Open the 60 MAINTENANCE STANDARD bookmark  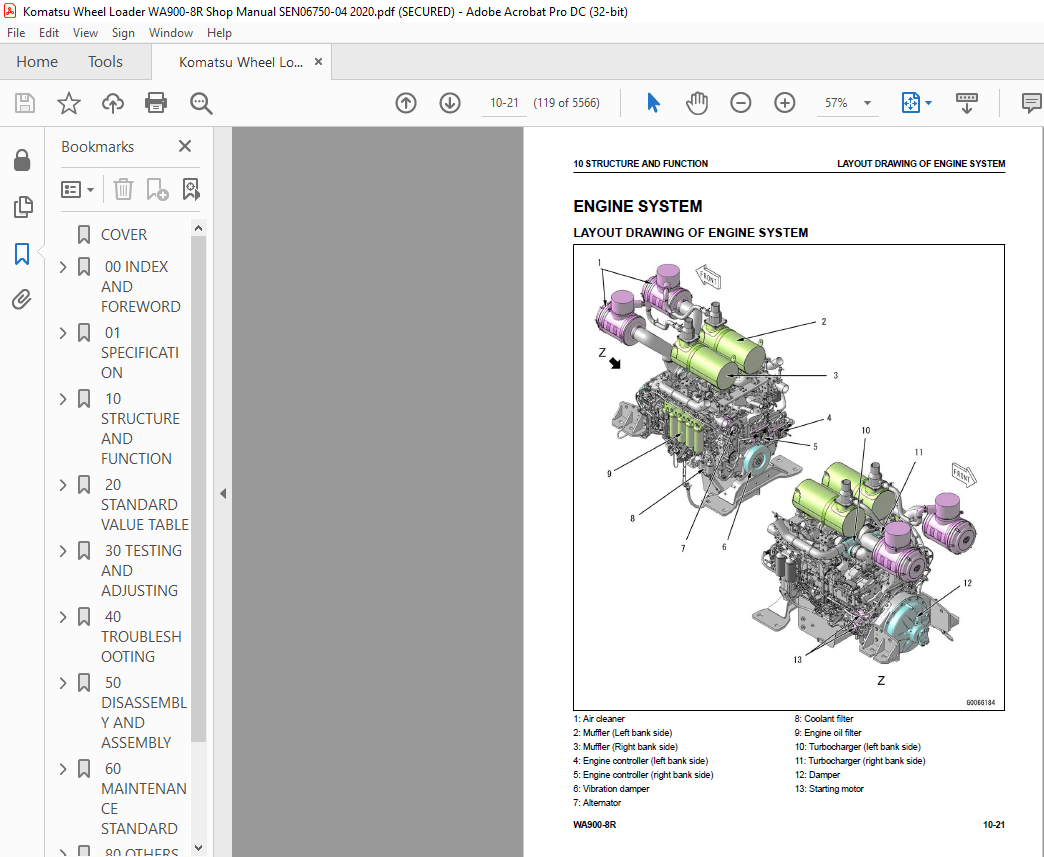coord(144,798)
